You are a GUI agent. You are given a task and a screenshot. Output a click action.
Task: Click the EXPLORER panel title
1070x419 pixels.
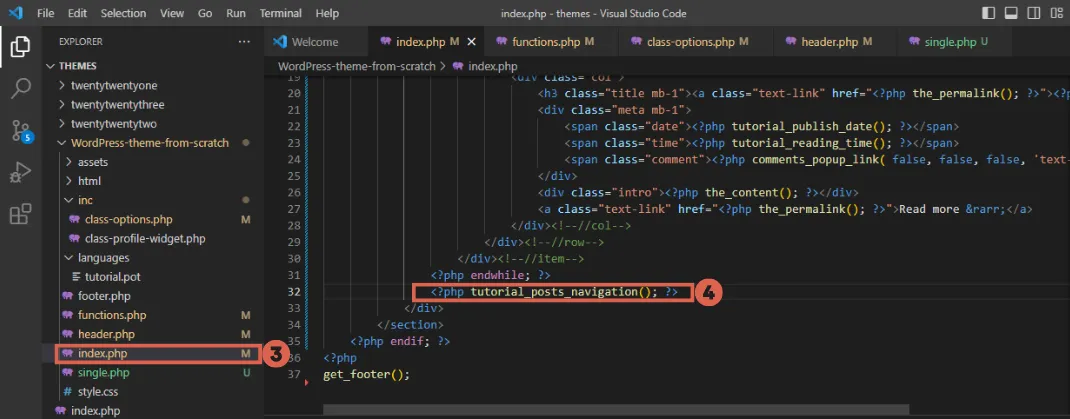tap(81, 42)
